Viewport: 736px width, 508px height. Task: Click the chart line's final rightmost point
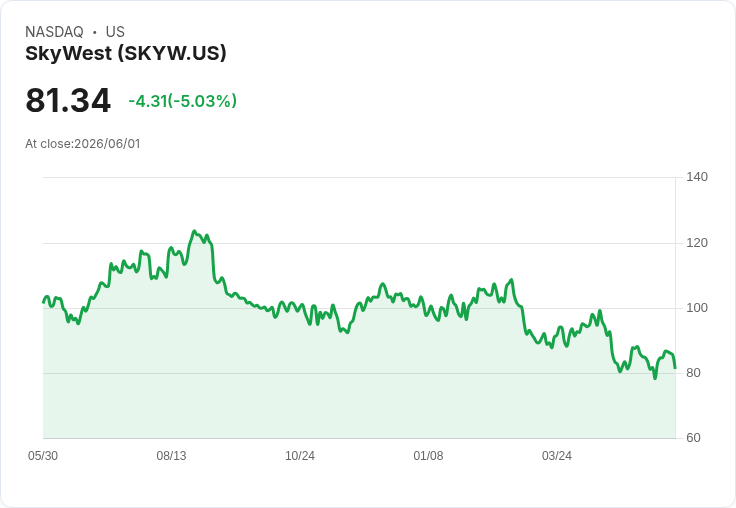click(x=675, y=368)
